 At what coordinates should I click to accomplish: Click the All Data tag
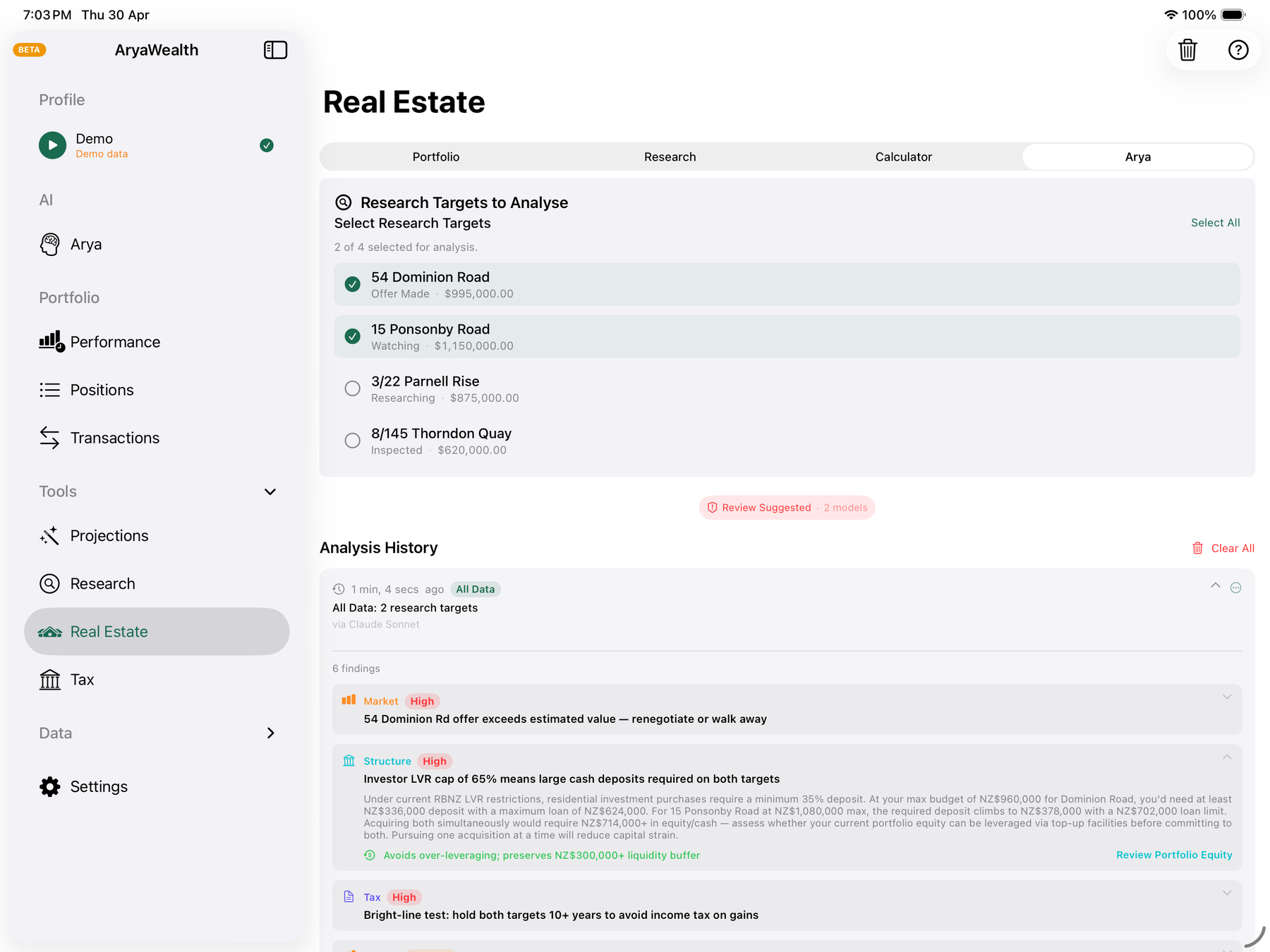[x=476, y=589]
